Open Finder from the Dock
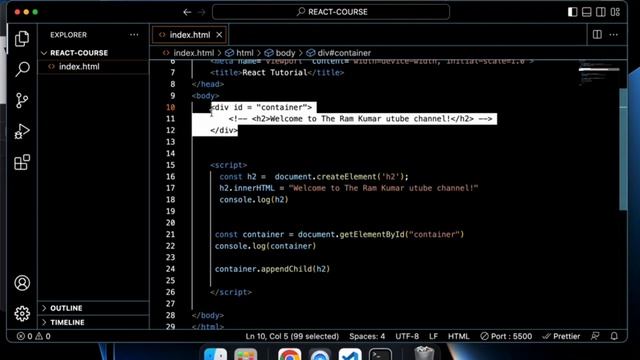 click(x=215, y=354)
